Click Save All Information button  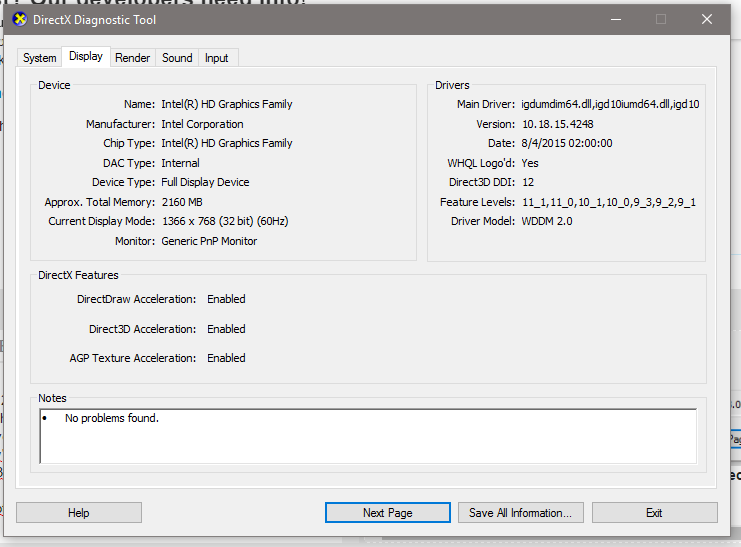[521, 512]
